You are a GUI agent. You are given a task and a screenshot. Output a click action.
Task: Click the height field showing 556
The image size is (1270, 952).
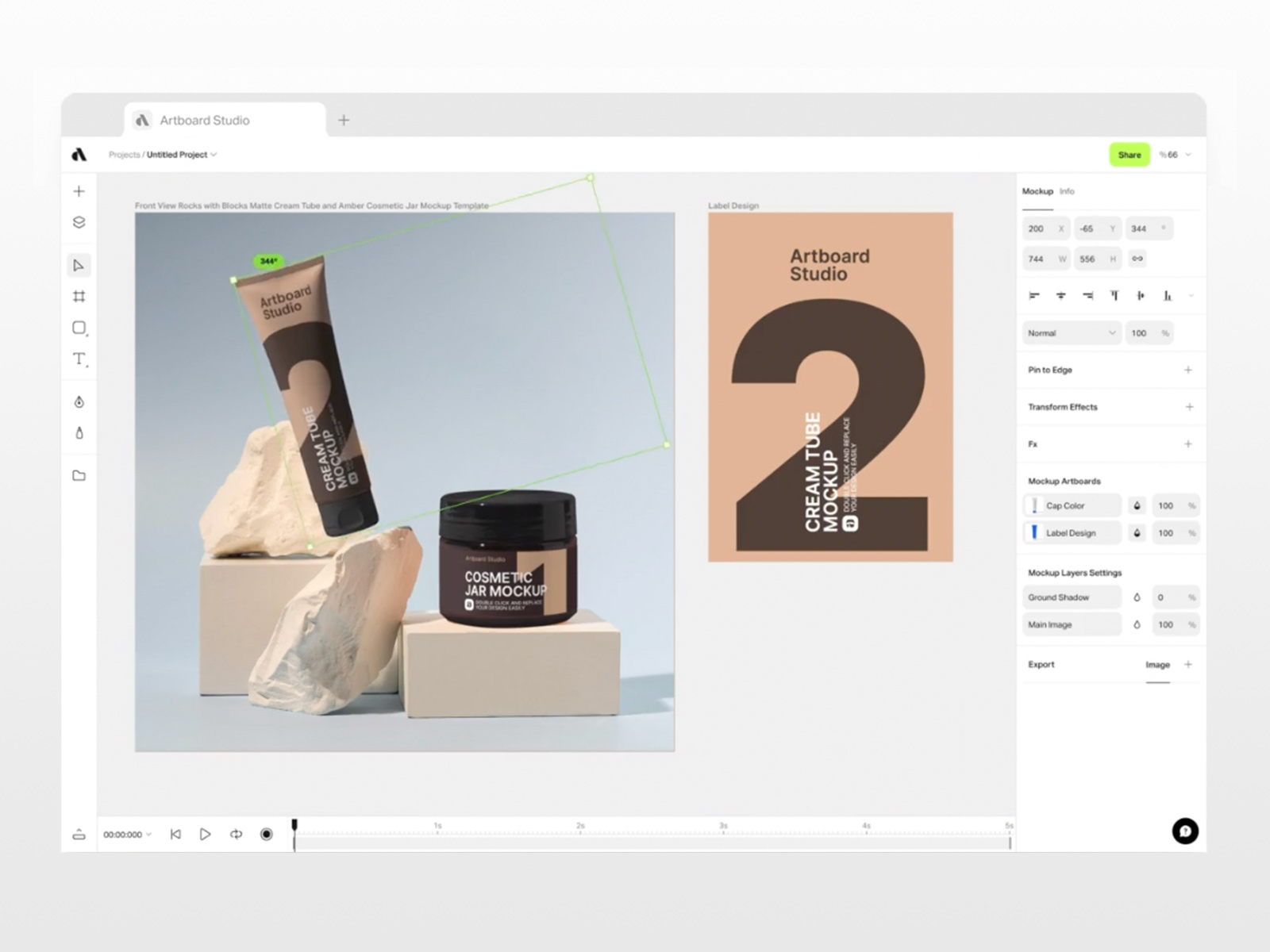(1098, 259)
